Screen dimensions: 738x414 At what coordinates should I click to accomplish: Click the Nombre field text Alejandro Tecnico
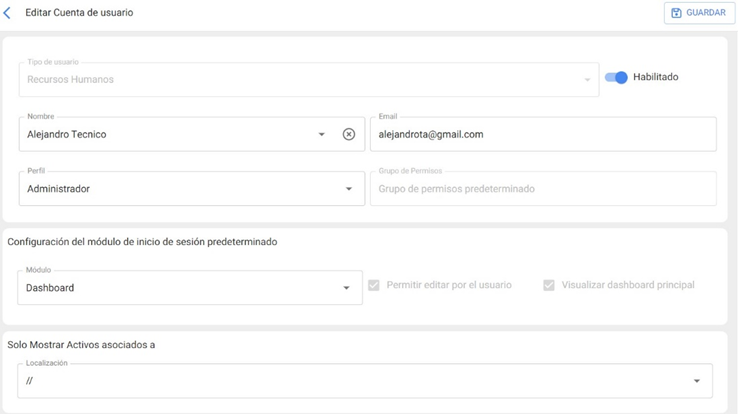(x=67, y=134)
